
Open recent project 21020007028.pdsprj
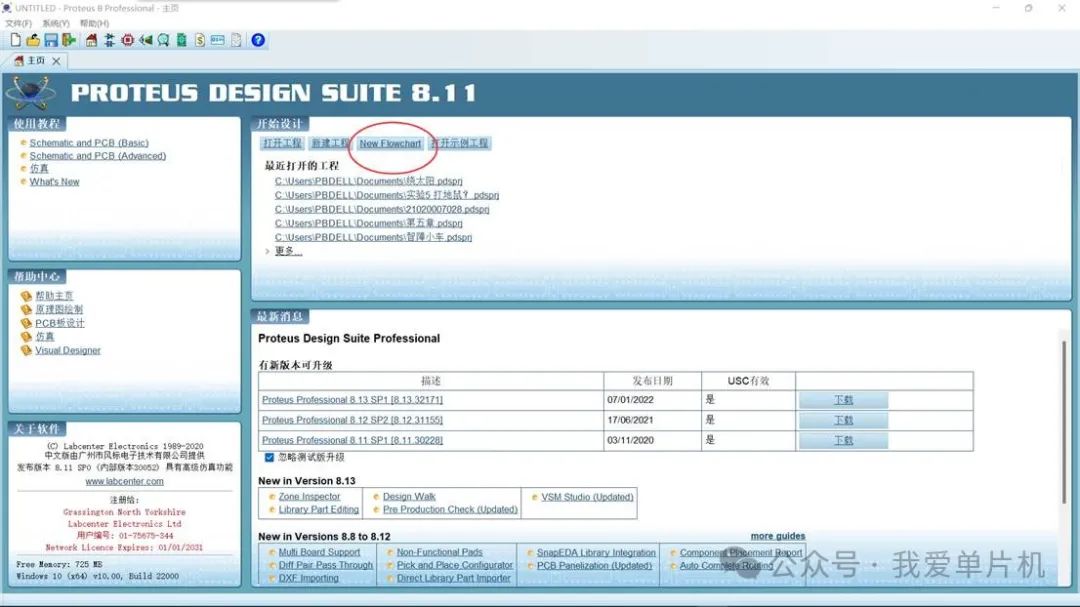(x=382, y=209)
